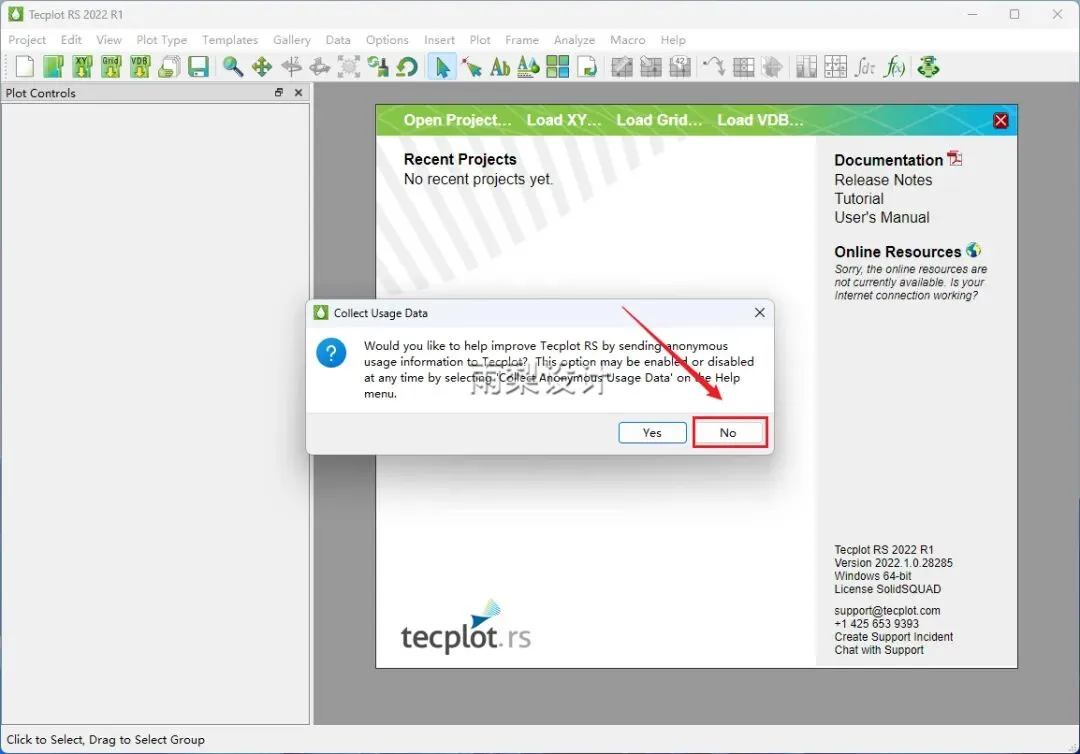Click the paintbrush redraw icon

click(377, 67)
